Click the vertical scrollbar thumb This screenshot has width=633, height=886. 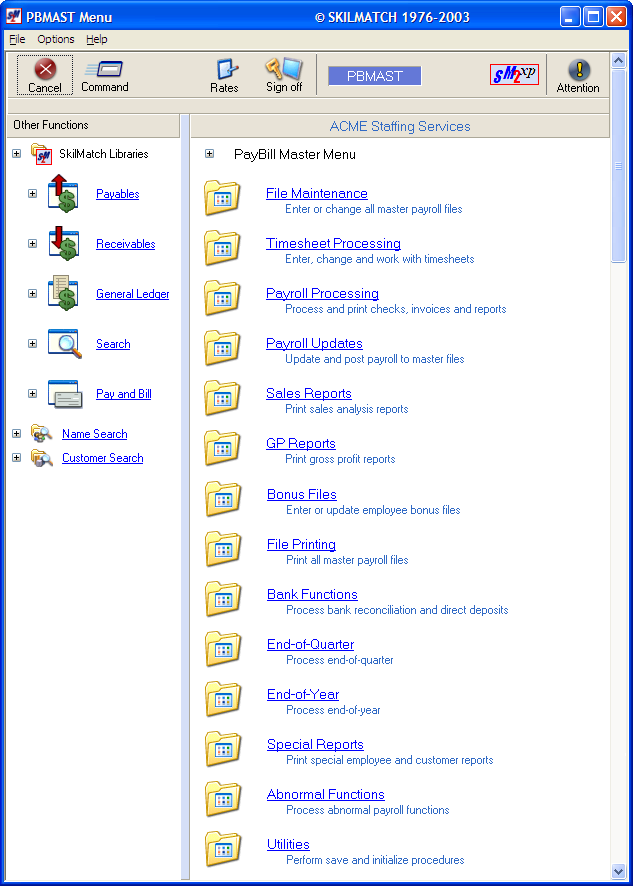(x=618, y=166)
